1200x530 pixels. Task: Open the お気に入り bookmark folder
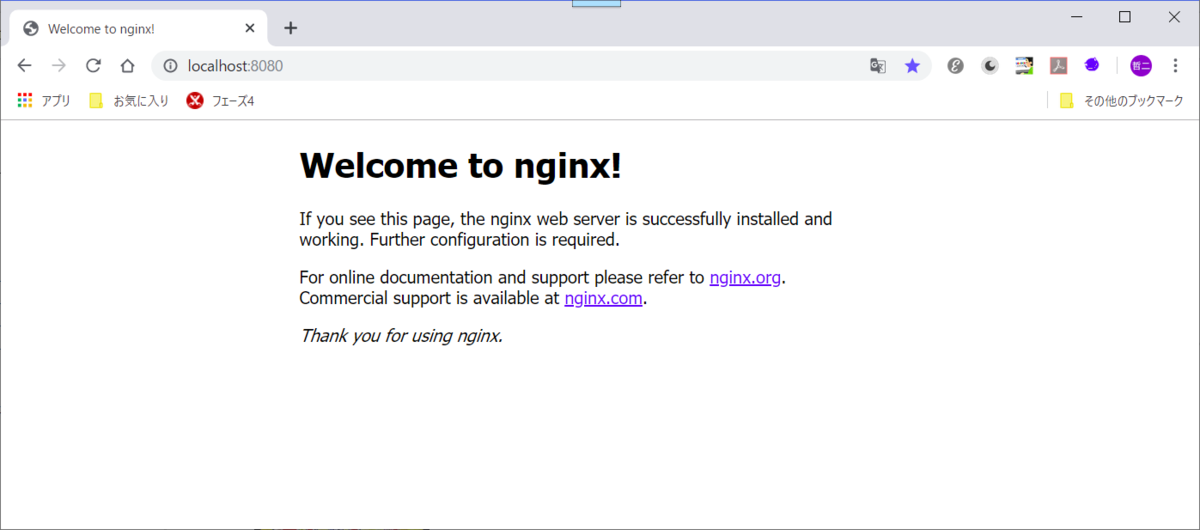pyautogui.click(x=129, y=100)
